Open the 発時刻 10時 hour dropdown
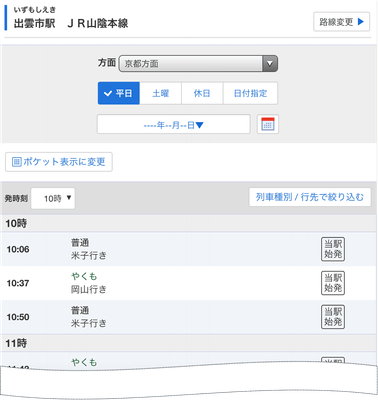The width and height of the screenshot is (378, 400). point(53,199)
